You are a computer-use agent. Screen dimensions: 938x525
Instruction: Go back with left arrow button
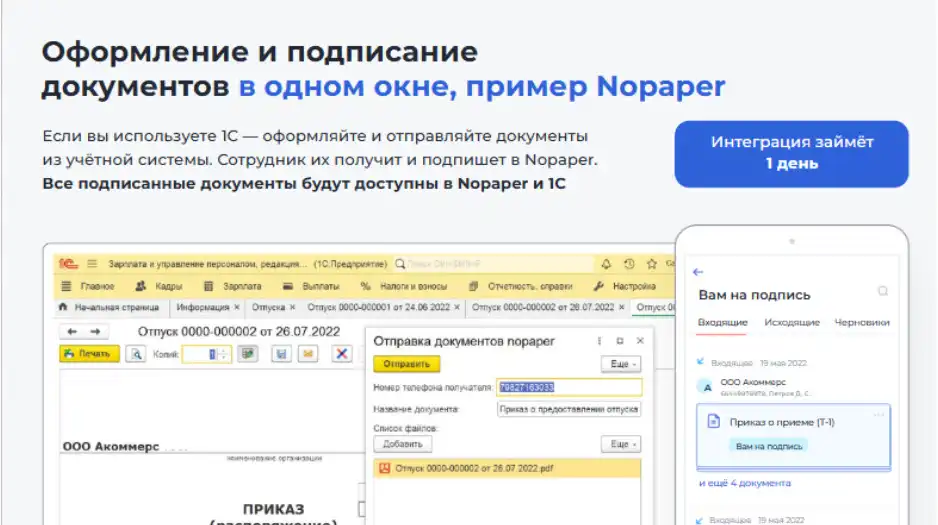(x=72, y=332)
